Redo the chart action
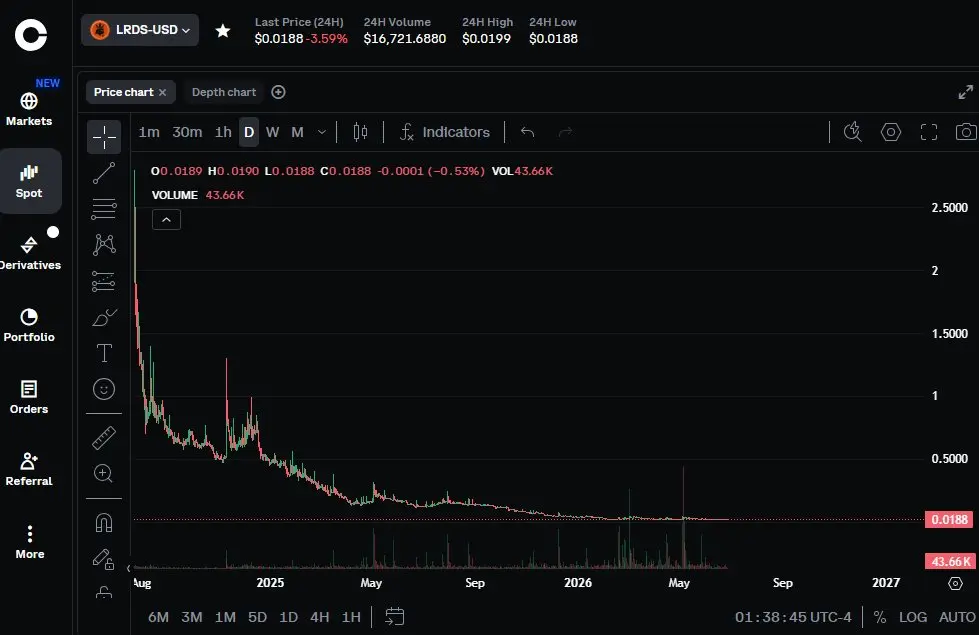Screen dimensions: 979x635 [566, 132]
